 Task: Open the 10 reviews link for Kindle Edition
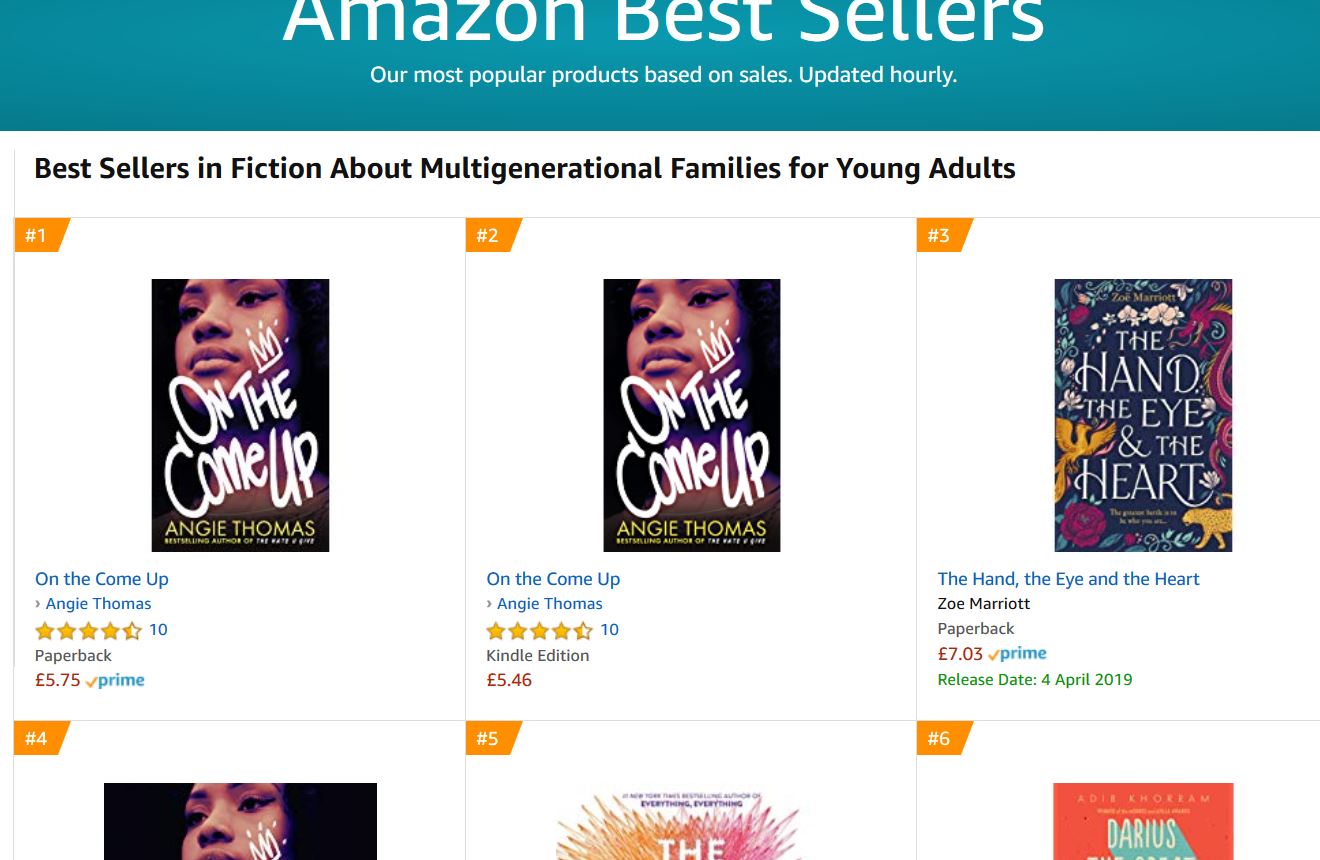click(x=609, y=630)
